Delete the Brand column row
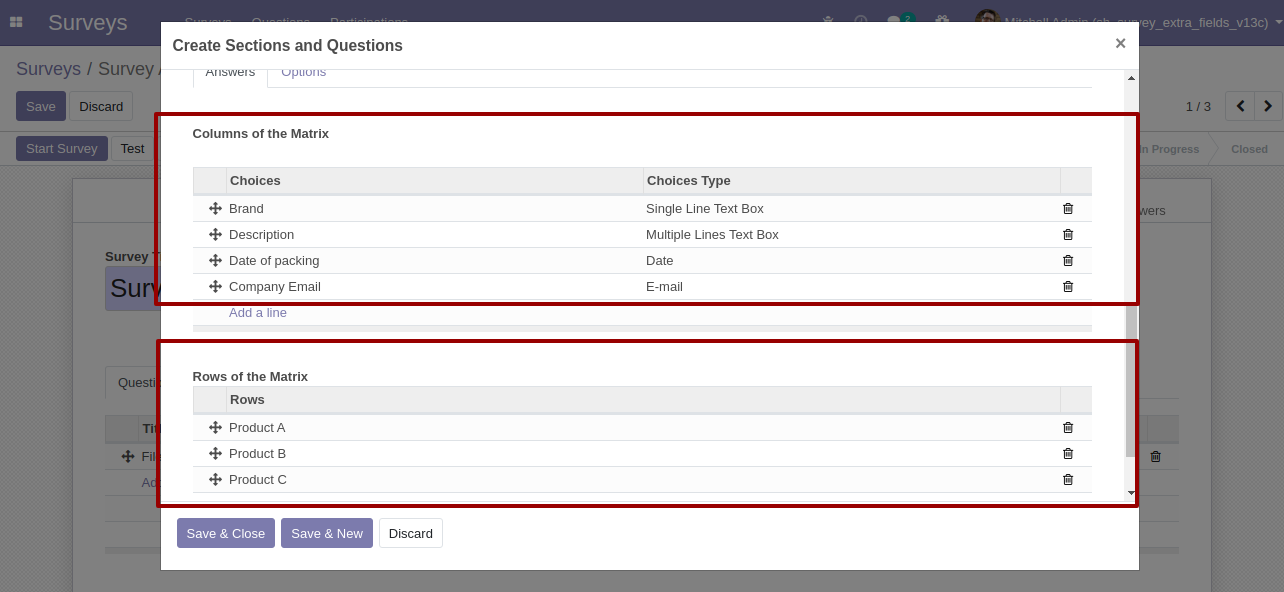The image size is (1284, 592). [1067, 209]
